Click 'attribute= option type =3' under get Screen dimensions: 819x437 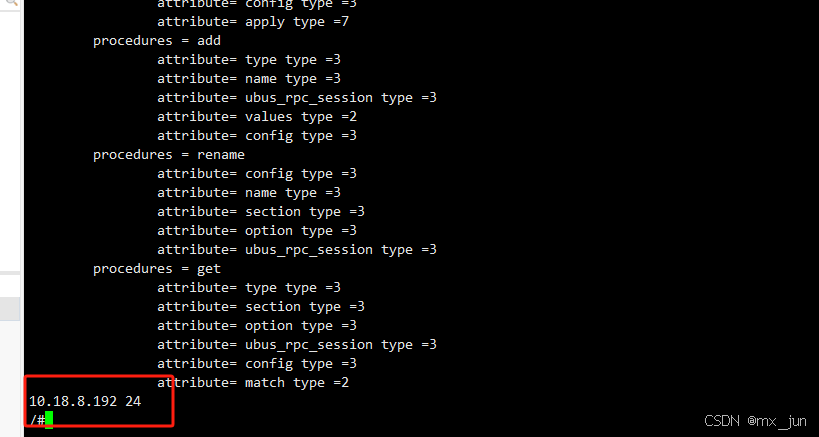pyautogui.click(x=257, y=326)
